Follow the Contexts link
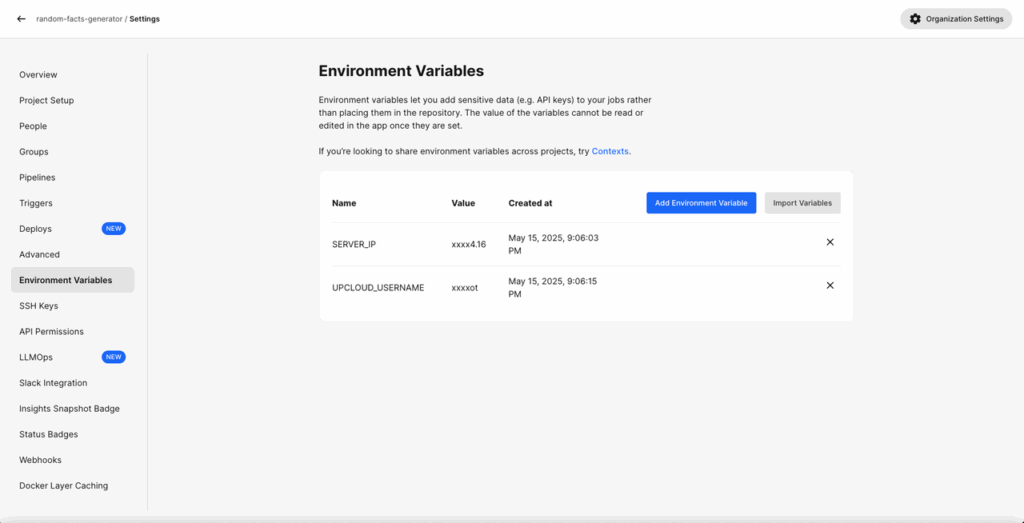 click(610, 151)
